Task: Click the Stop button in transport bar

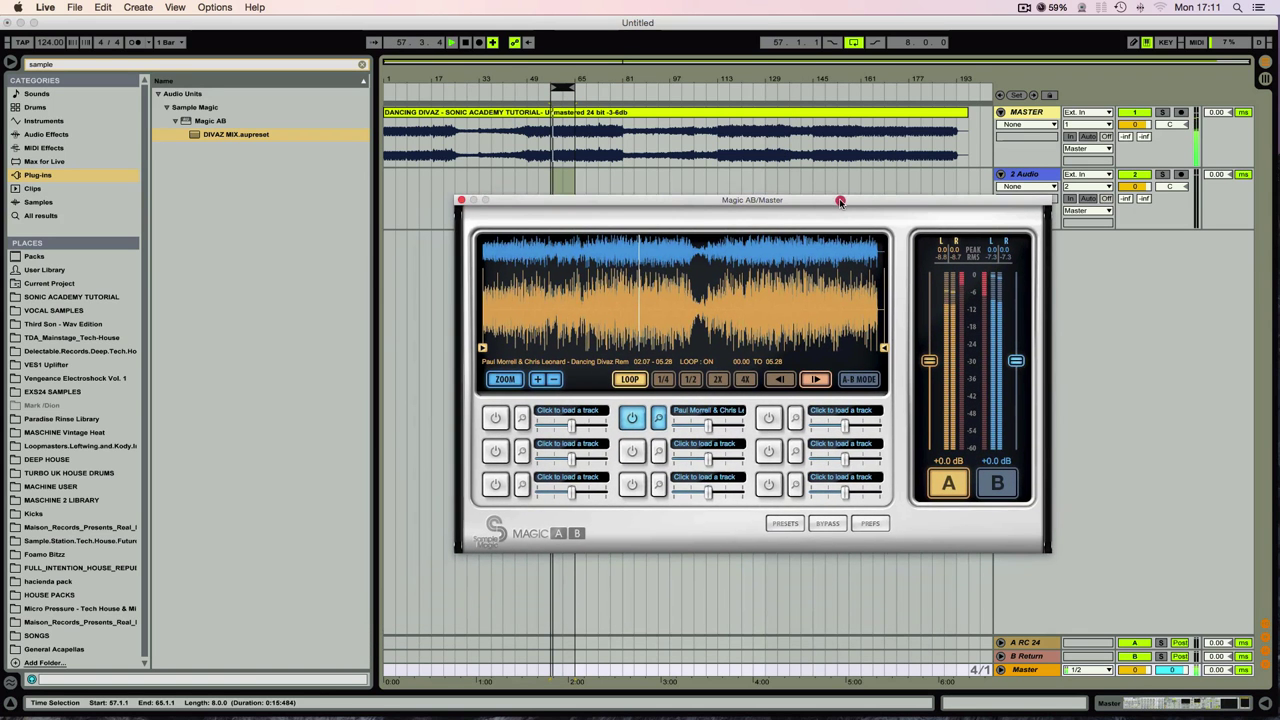Action: pyautogui.click(x=465, y=42)
